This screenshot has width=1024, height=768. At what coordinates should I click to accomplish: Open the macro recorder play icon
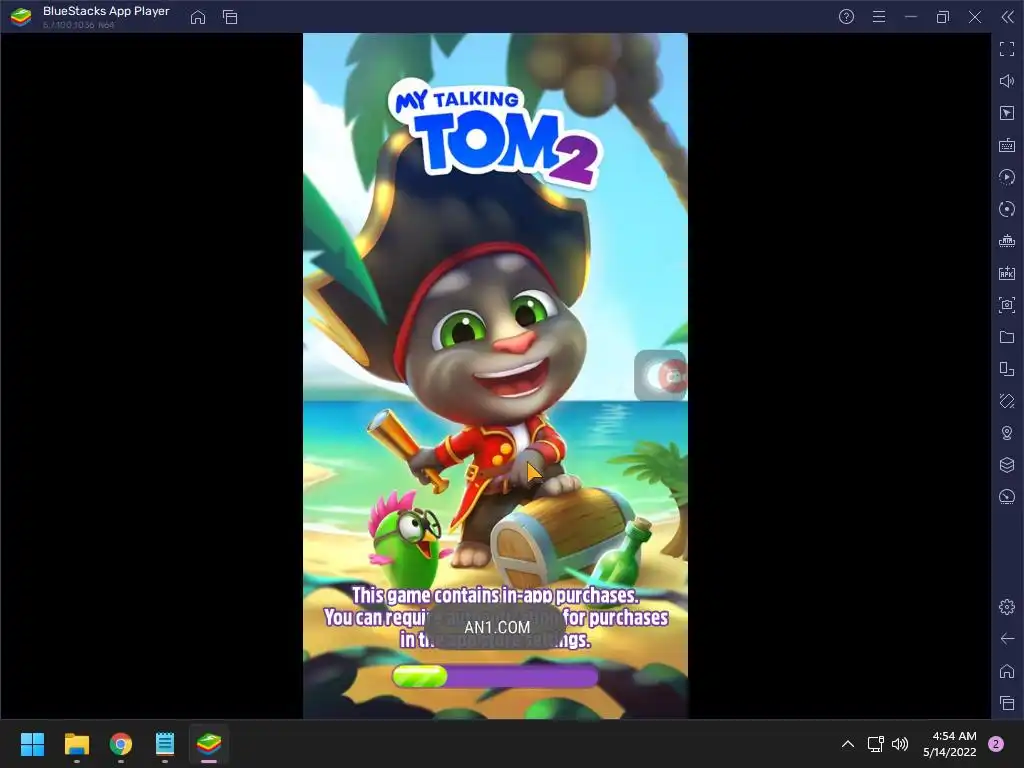click(x=1006, y=177)
